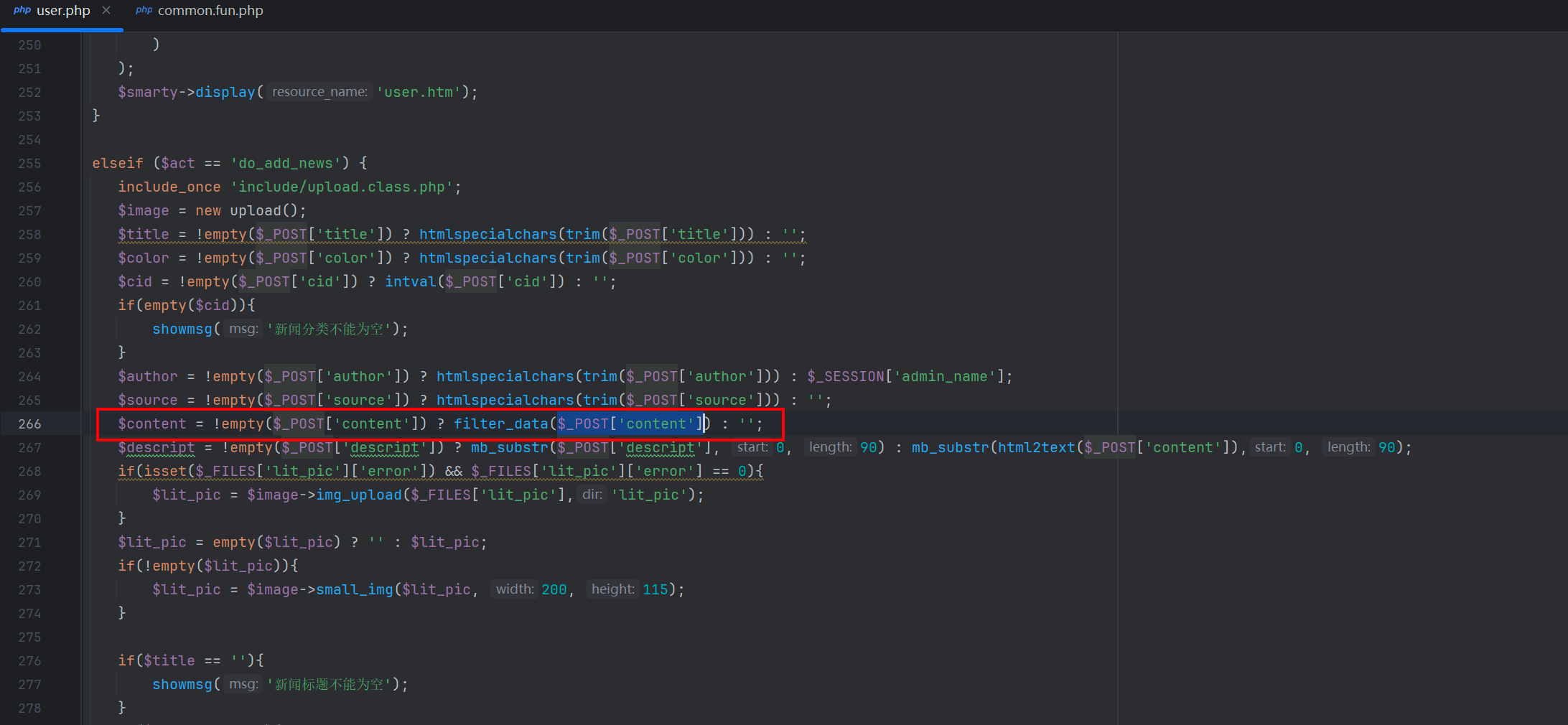Click width: 200 parameter on line 273
This screenshot has width=1568, height=725.
click(530, 589)
